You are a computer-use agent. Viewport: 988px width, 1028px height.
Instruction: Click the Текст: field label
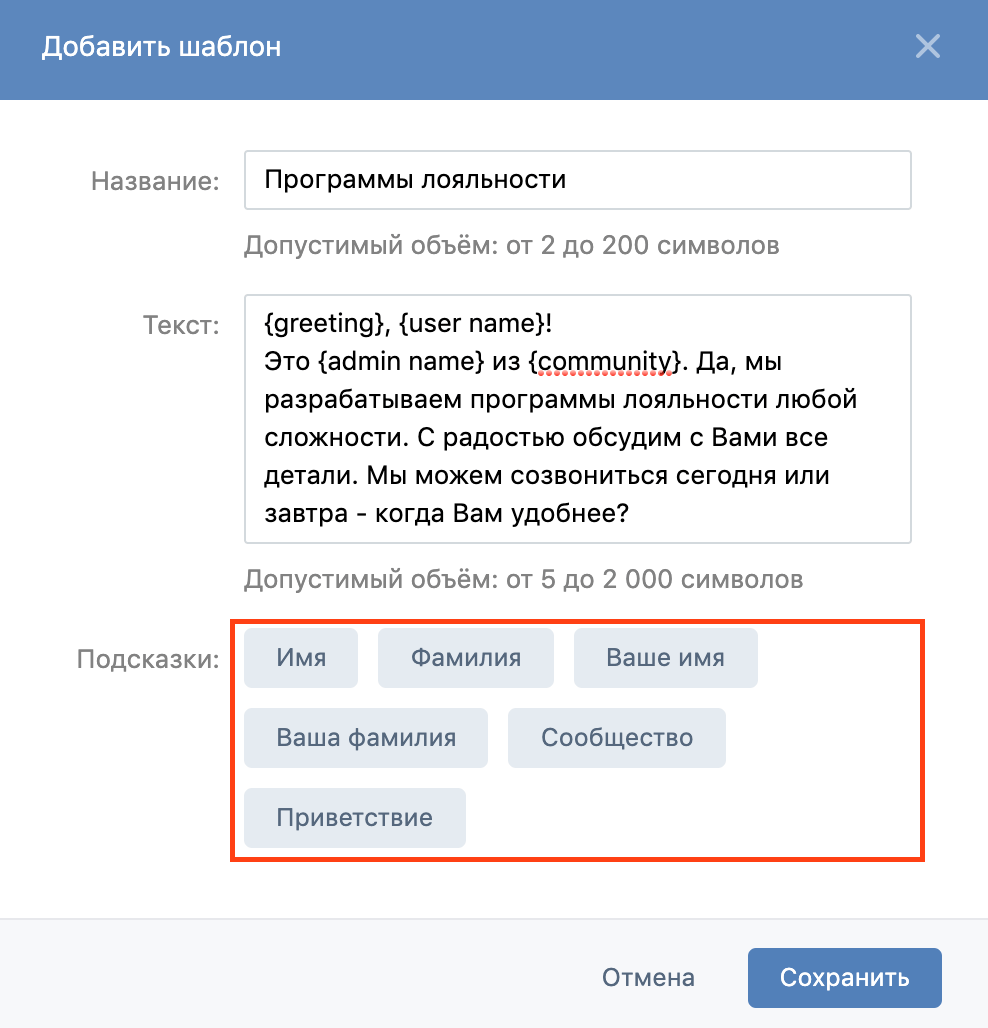click(x=181, y=325)
